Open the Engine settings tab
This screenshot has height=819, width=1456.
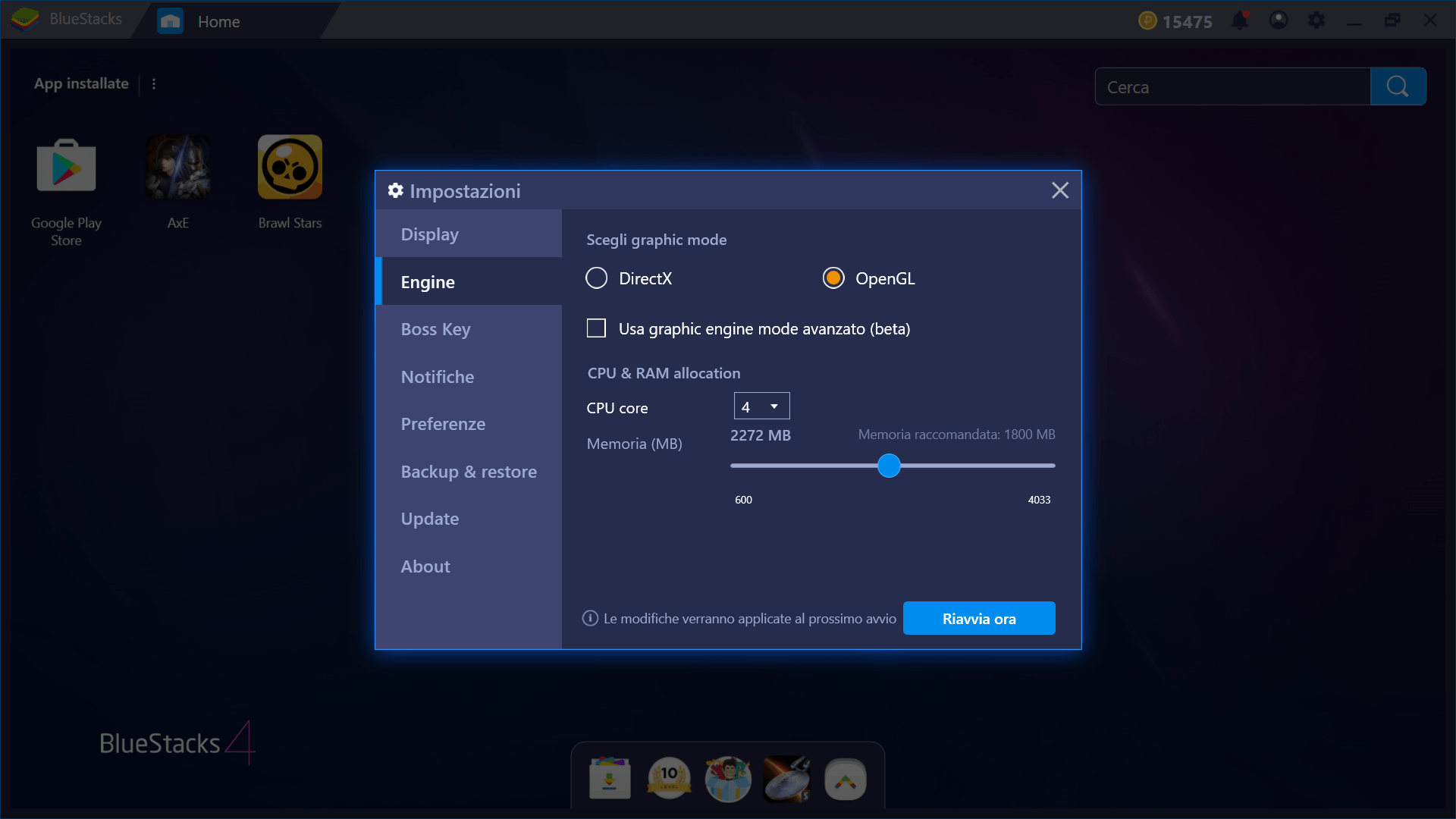[427, 281]
